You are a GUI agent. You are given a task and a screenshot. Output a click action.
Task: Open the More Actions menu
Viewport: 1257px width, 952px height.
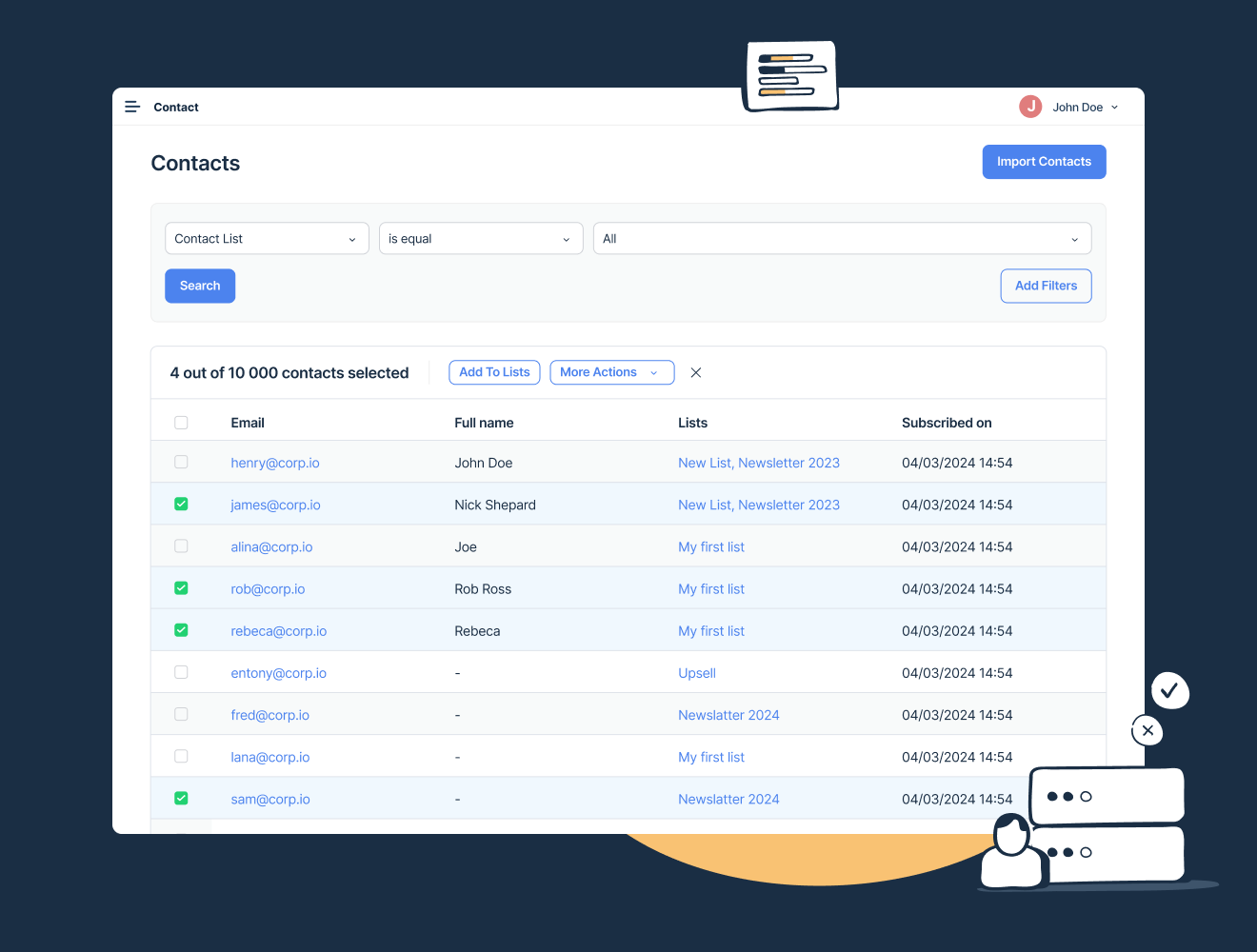(x=611, y=372)
